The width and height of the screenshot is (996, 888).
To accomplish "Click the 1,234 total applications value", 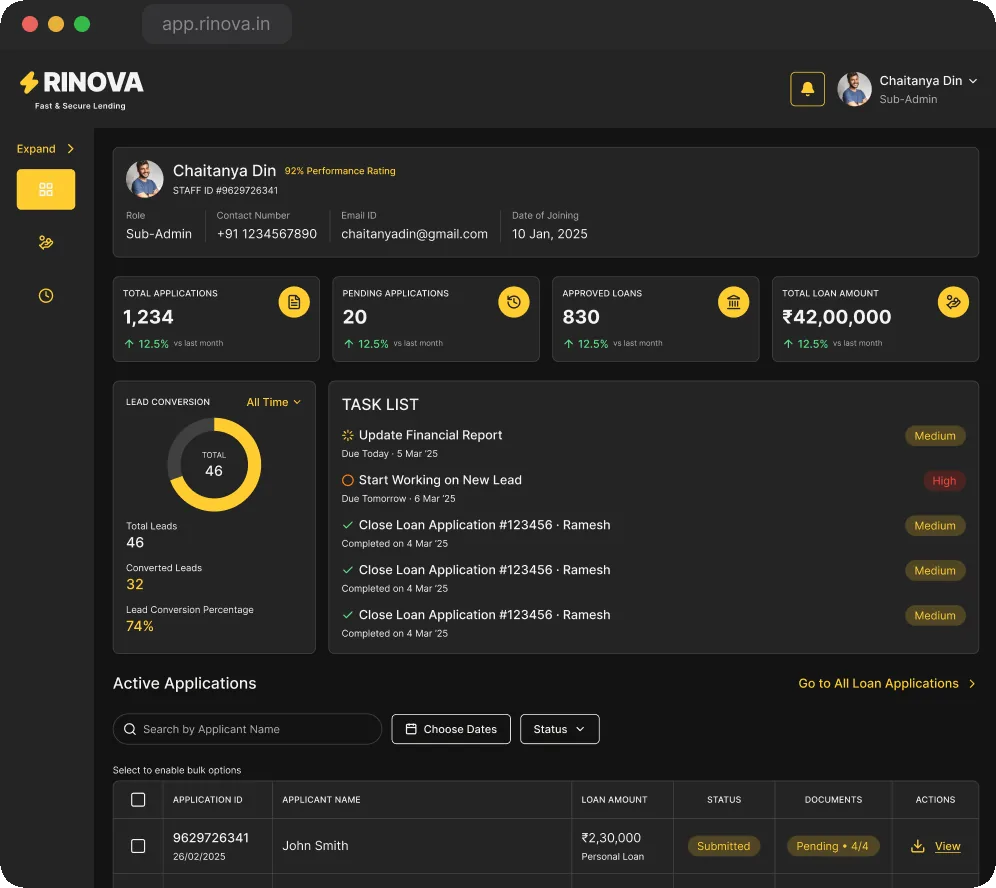I will pyautogui.click(x=148, y=317).
